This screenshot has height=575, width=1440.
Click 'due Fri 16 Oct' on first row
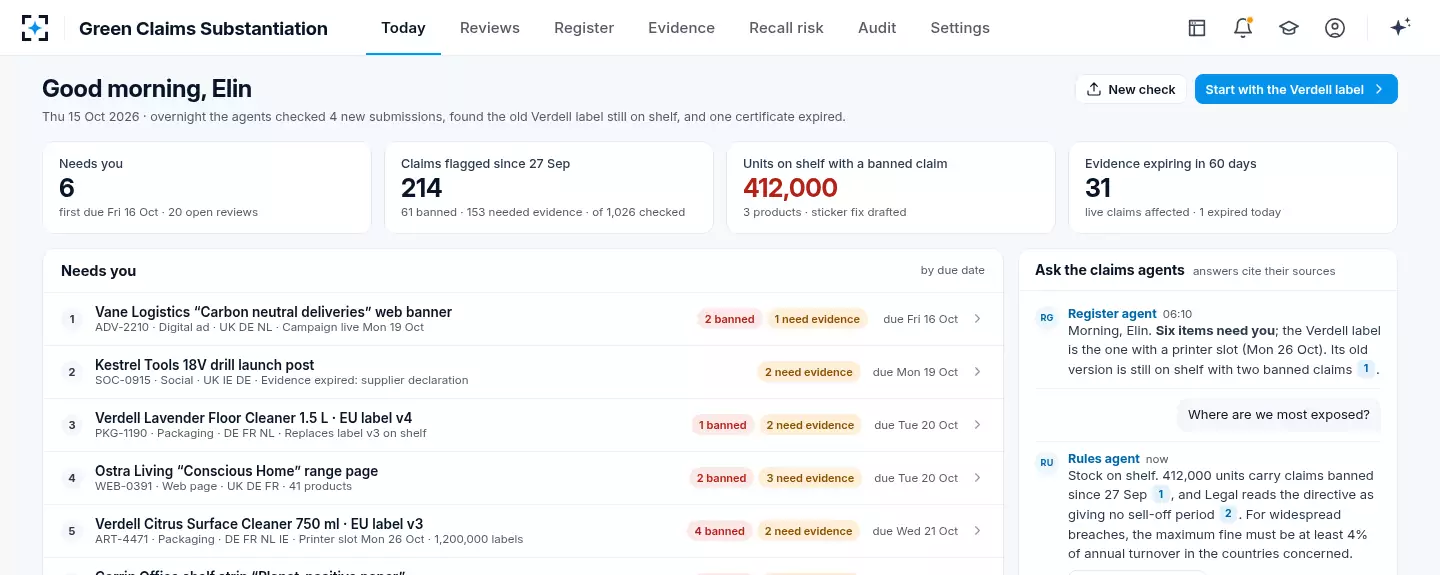point(920,319)
